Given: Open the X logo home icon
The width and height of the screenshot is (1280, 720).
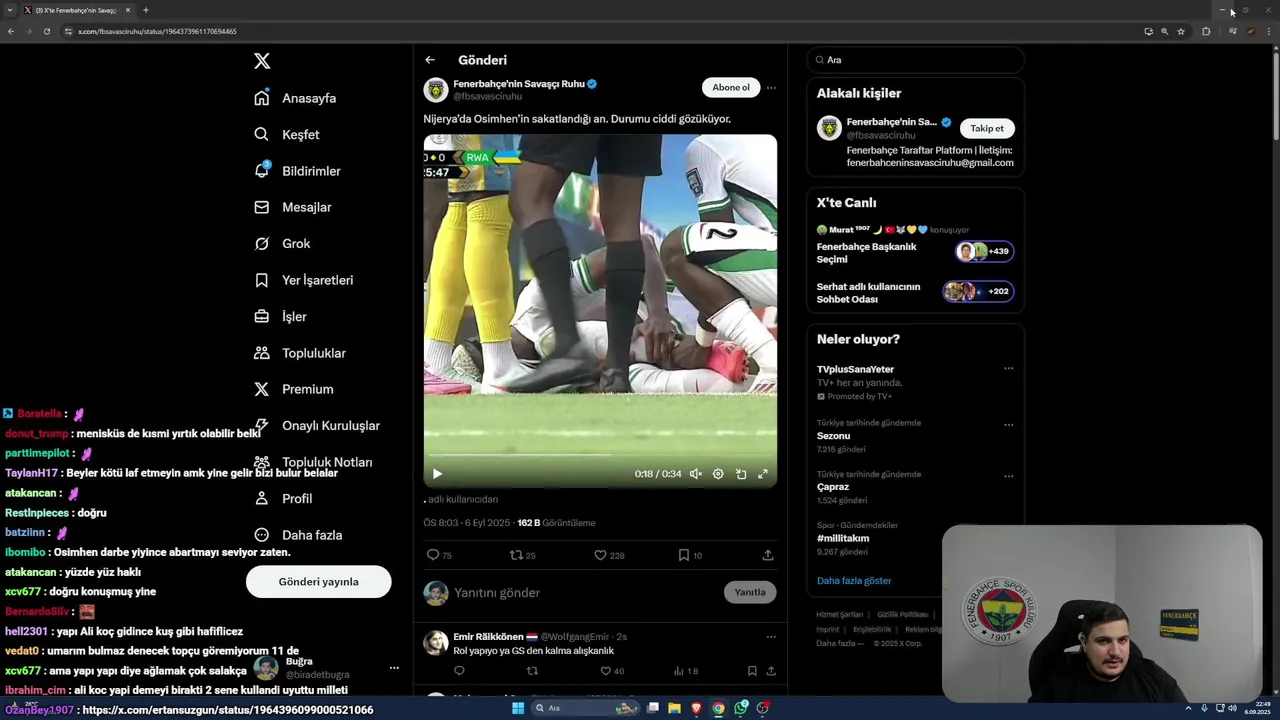Looking at the screenshot, I should tap(262, 61).
